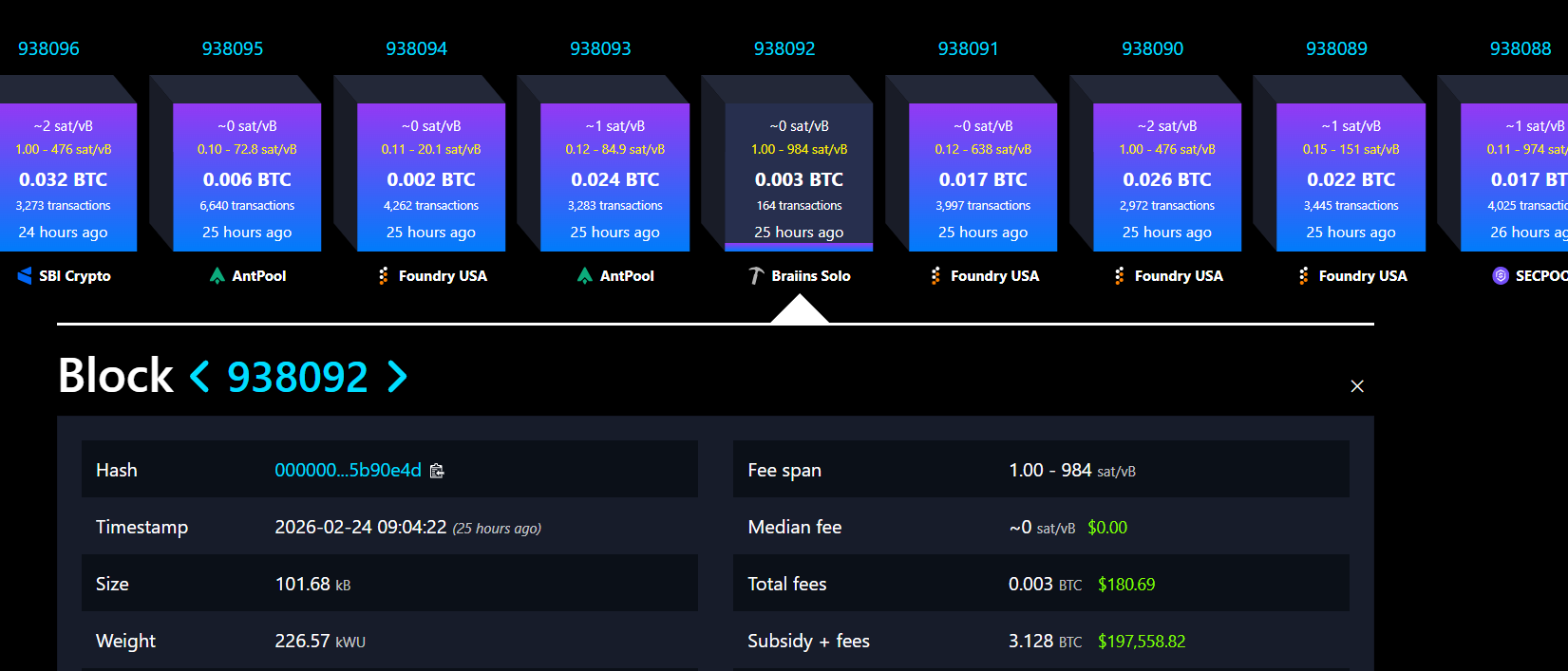
Task: Open block height 938096 link
Action: click(48, 48)
